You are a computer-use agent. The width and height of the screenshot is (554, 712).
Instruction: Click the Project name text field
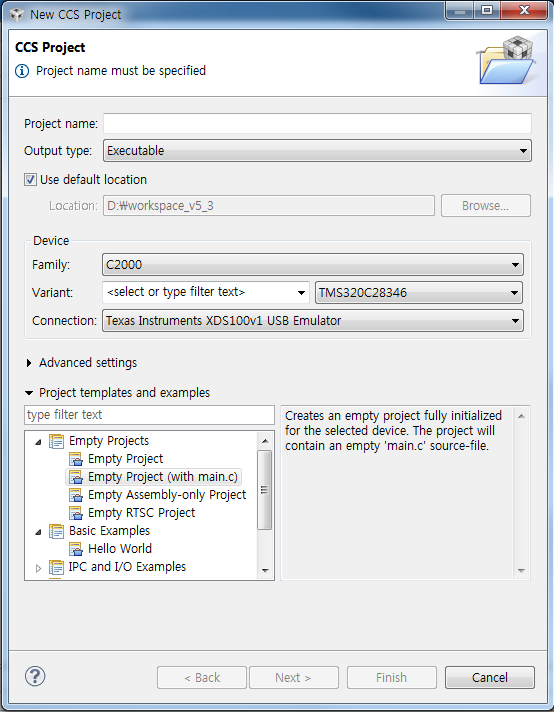point(317,124)
